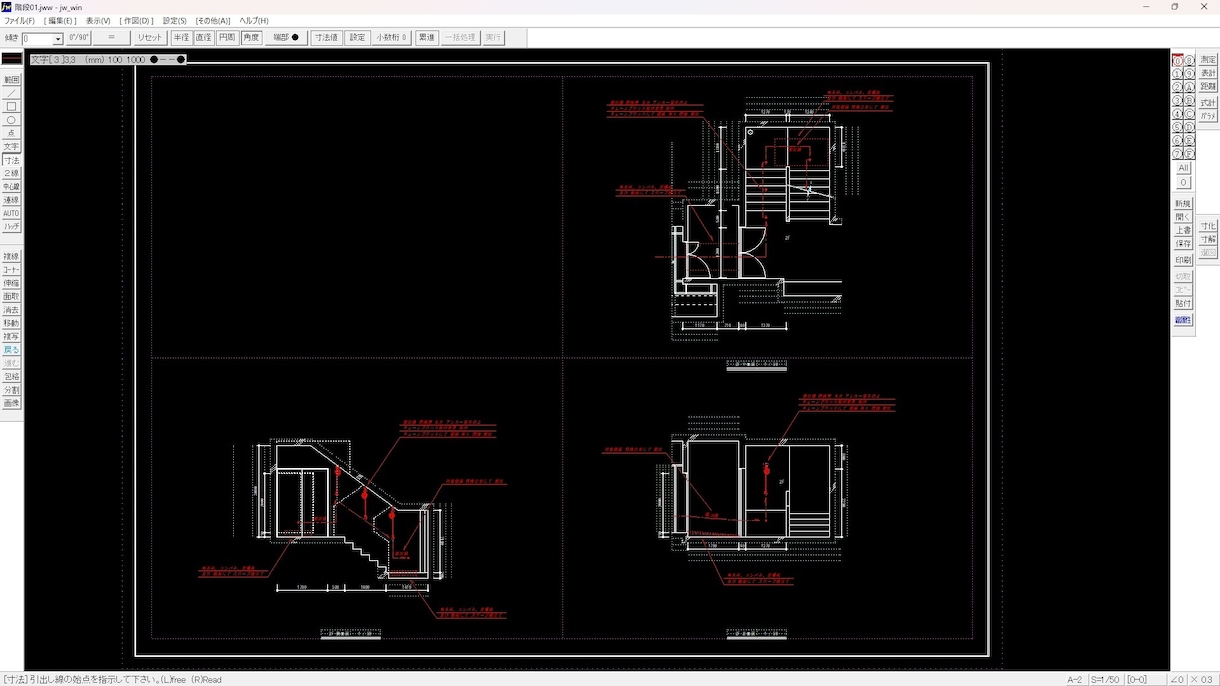Select the 画像 image tool
1220x686 pixels.
click(11, 403)
